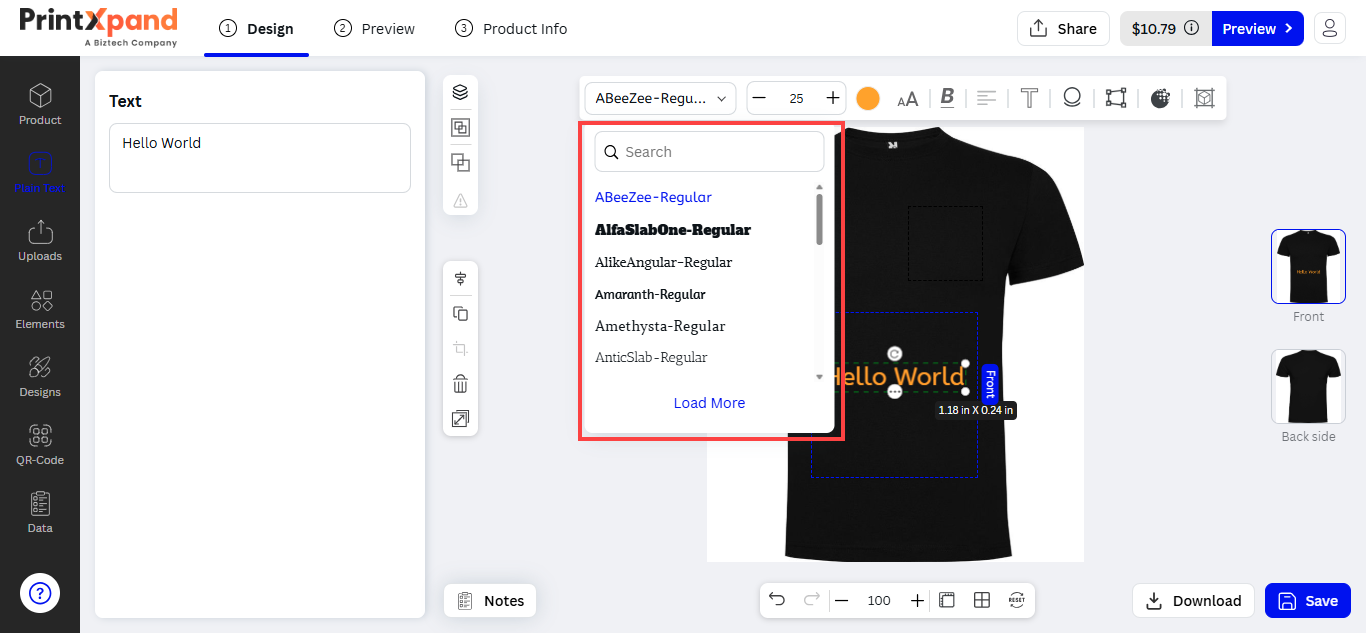The image size is (1366, 633).
Task: Collapse the ABeeZee-Regular font dropdown
Action: pos(660,98)
